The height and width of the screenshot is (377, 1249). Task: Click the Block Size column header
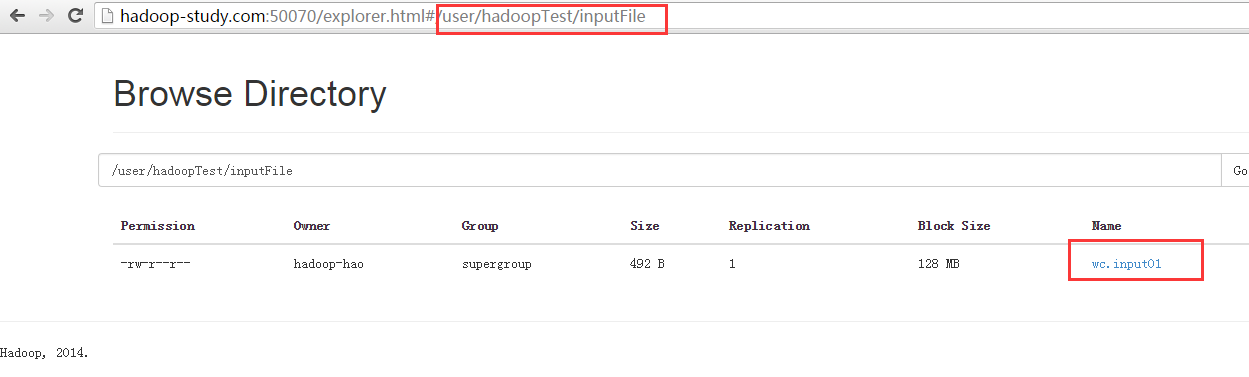(x=954, y=226)
